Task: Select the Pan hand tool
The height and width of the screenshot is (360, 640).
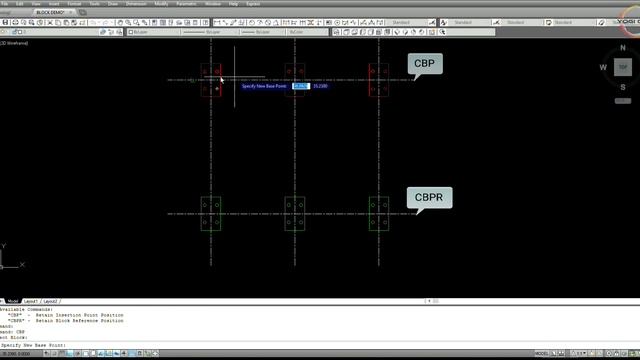Action: (x=120, y=22)
